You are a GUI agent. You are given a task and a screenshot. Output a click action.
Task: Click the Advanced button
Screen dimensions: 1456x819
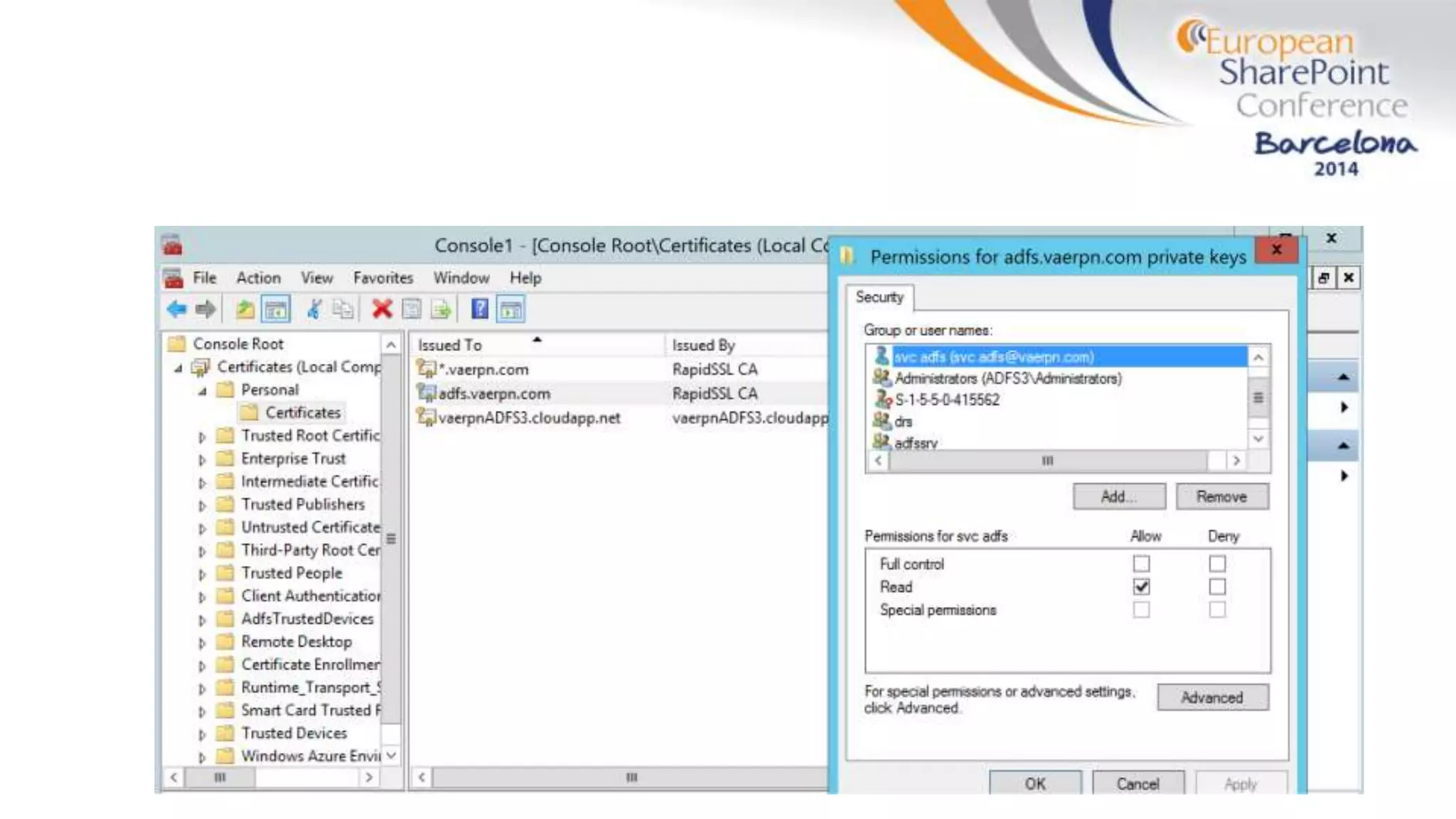click(1212, 697)
